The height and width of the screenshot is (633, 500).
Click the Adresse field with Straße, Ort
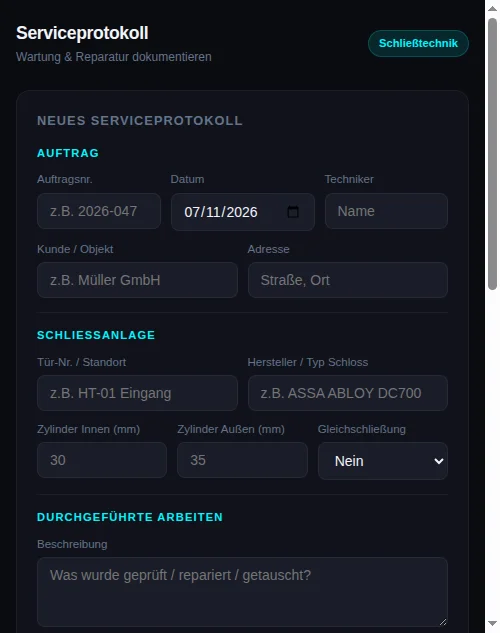pyautogui.click(x=348, y=280)
